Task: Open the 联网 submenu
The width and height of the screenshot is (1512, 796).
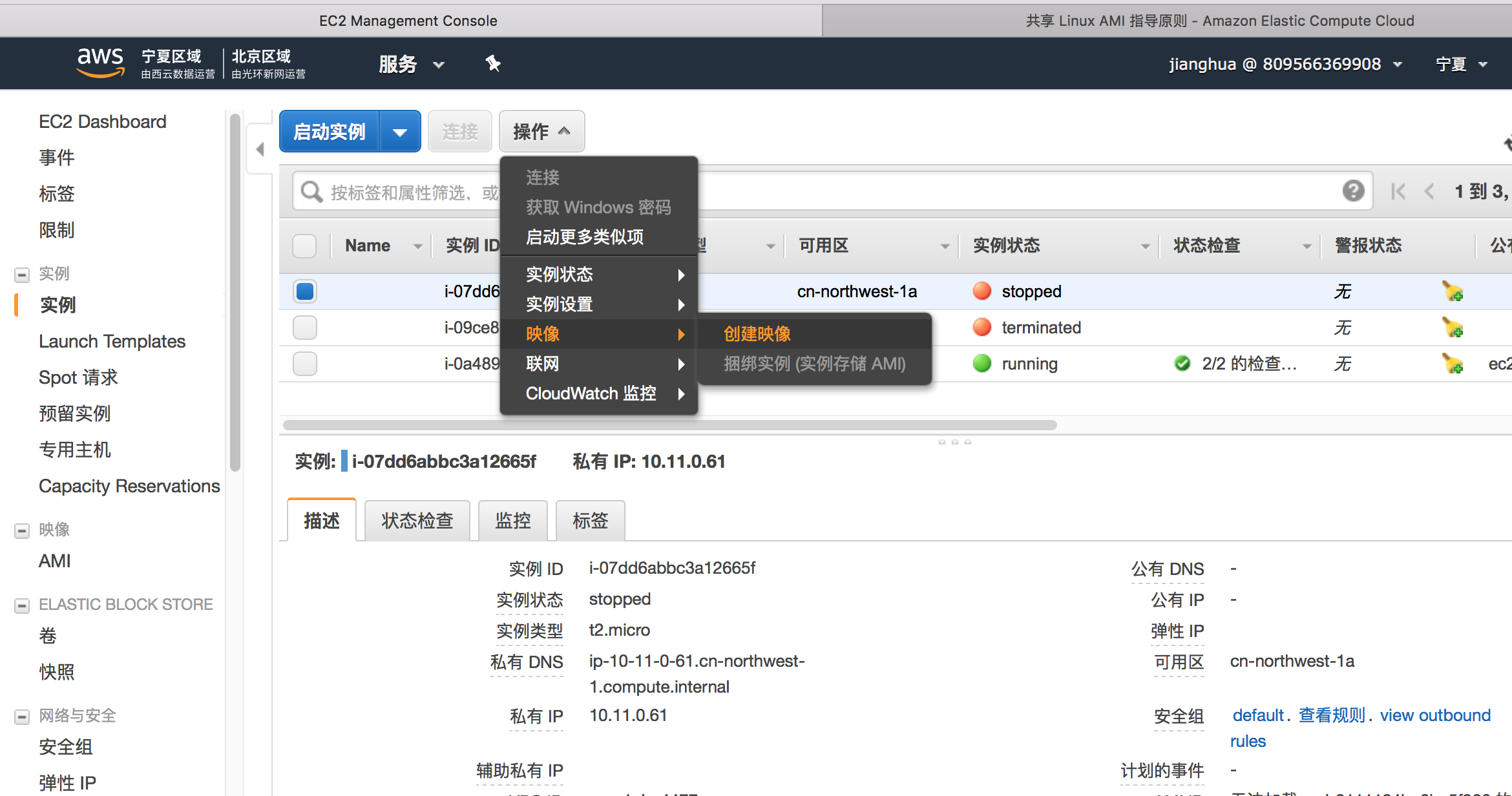Action: (x=598, y=364)
